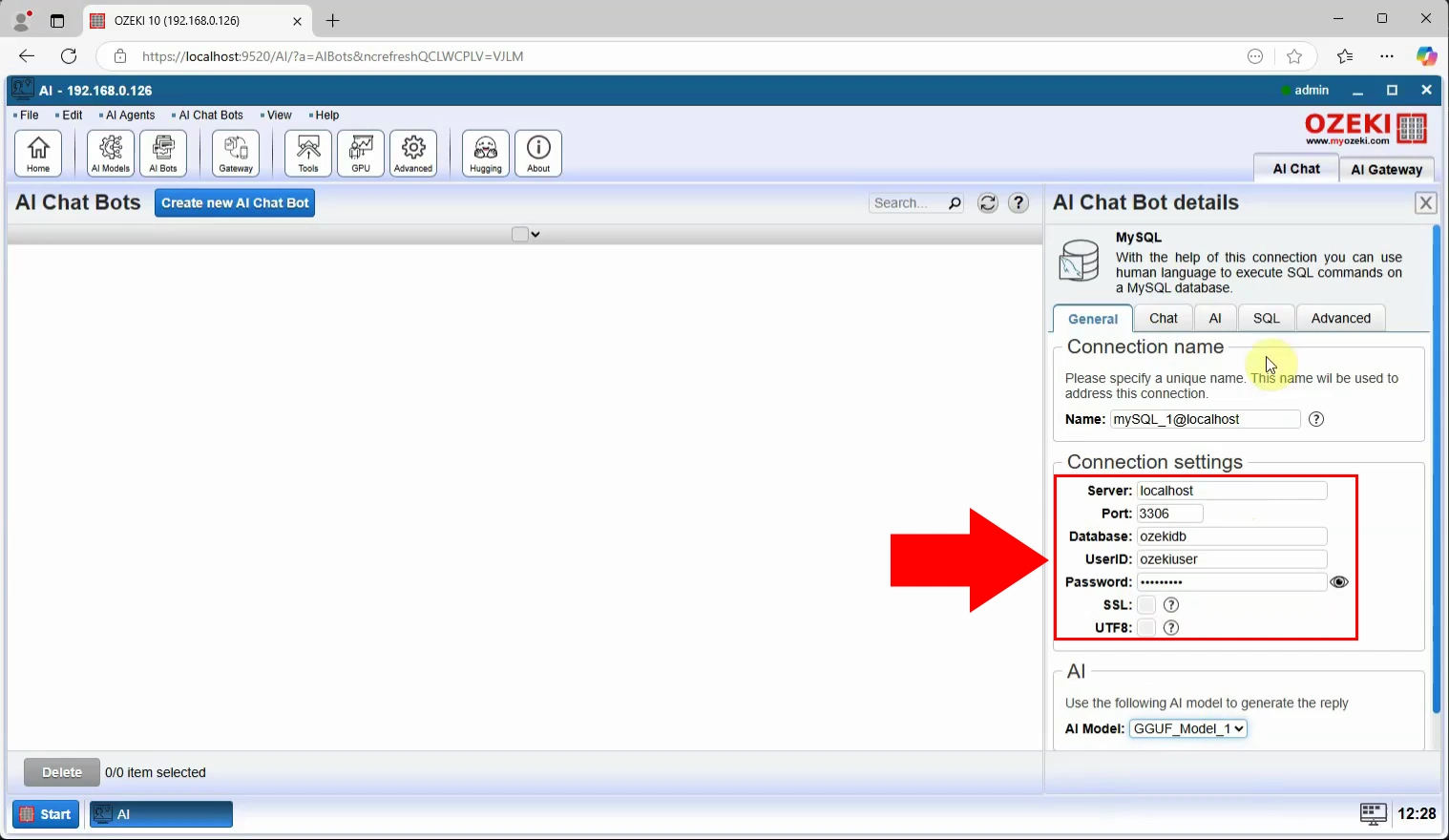This screenshot has width=1449, height=840.
Task: Select the AI Chat tab
Action: (1296, 168)
